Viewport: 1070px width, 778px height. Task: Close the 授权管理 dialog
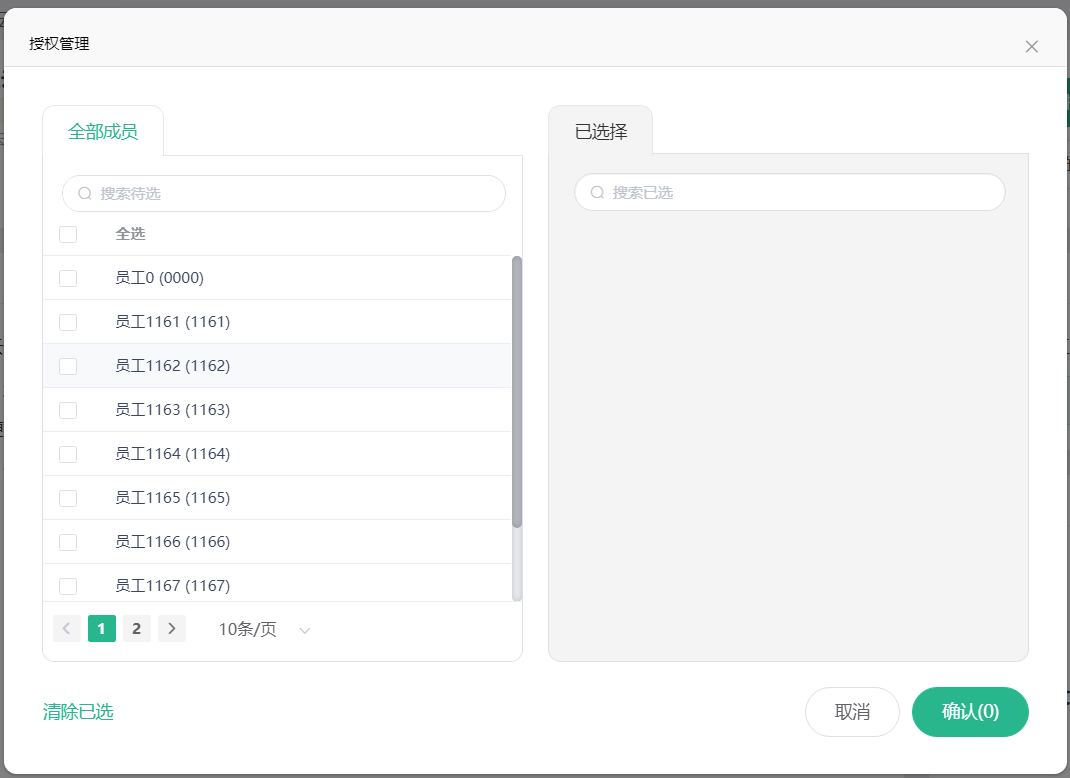(x=1032, y=46)
